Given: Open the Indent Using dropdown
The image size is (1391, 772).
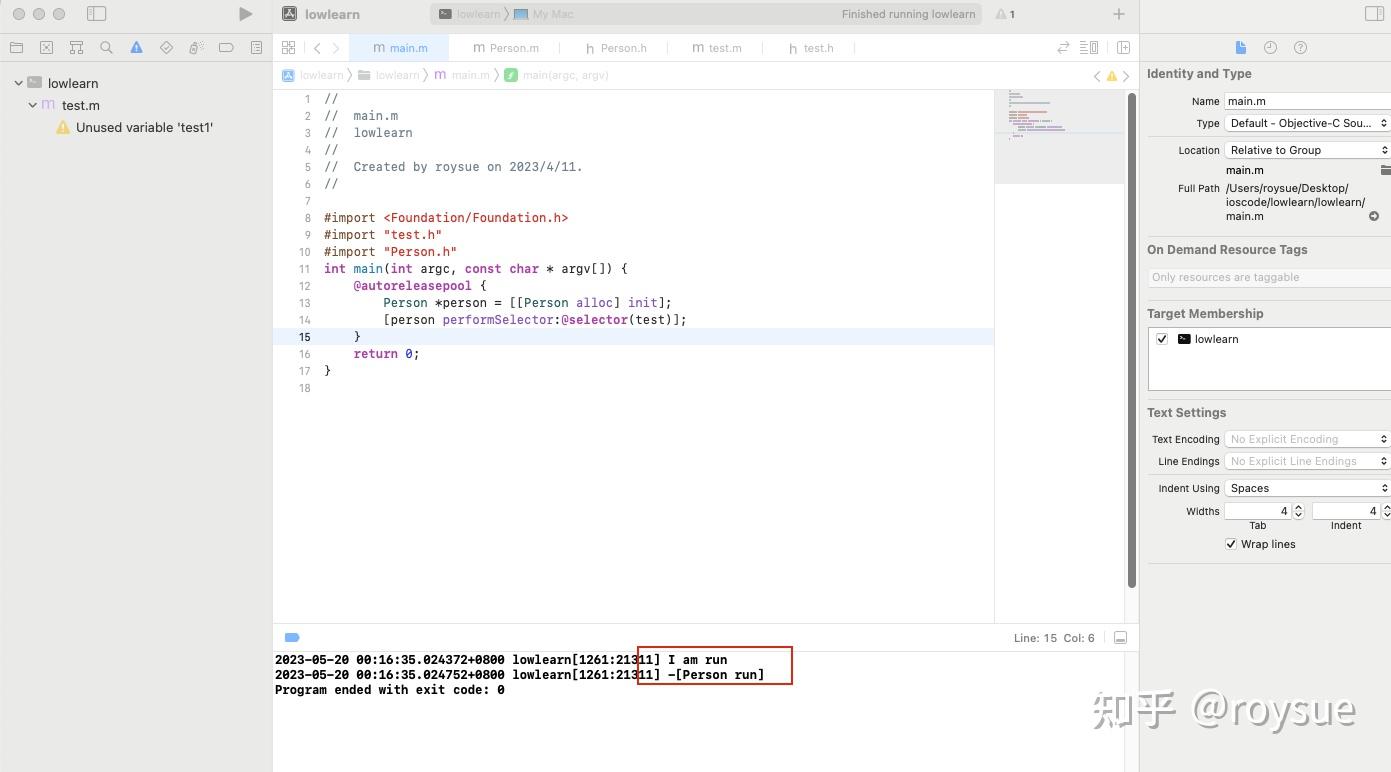Looking at the screenshot, I should coord(1306,488).
